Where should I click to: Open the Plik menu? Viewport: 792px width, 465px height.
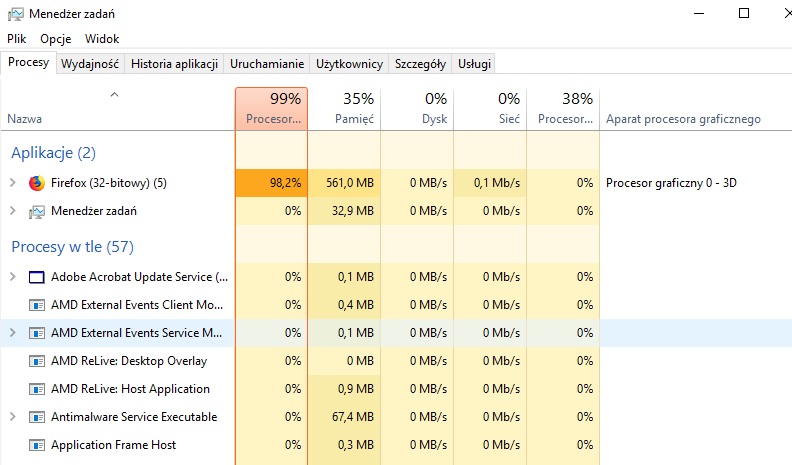pos(17,39)
